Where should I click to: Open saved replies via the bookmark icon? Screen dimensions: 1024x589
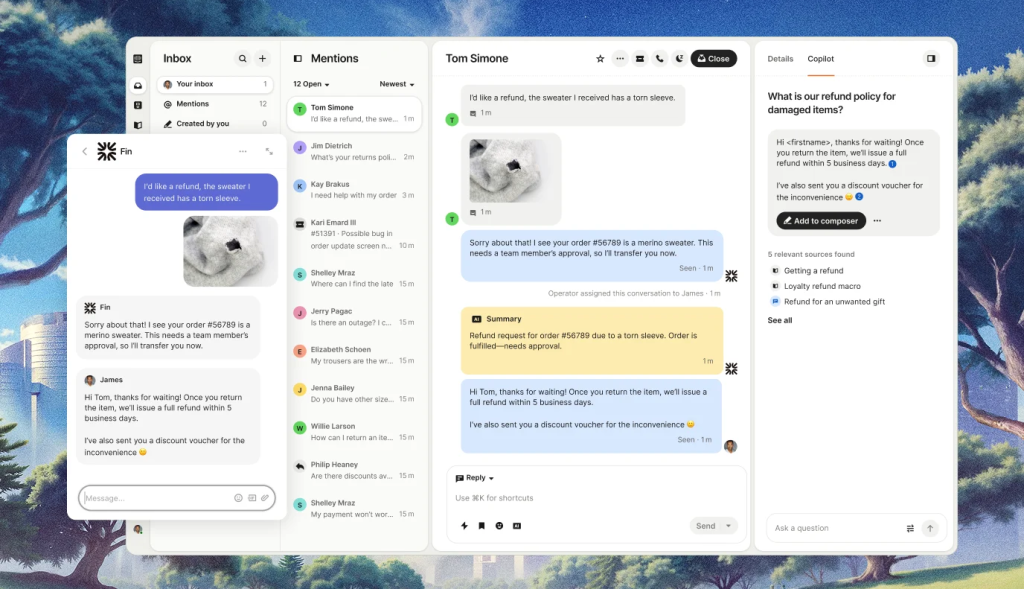point(481,525)
